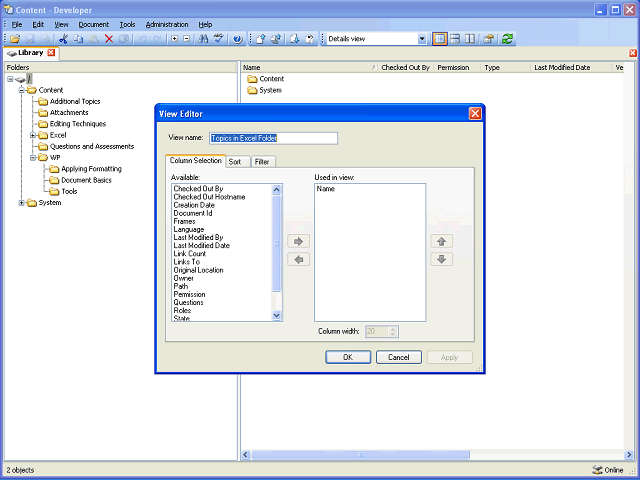Open the Help menu
The width and height of the screenshot is (640, 480).
tap(205, 24)
